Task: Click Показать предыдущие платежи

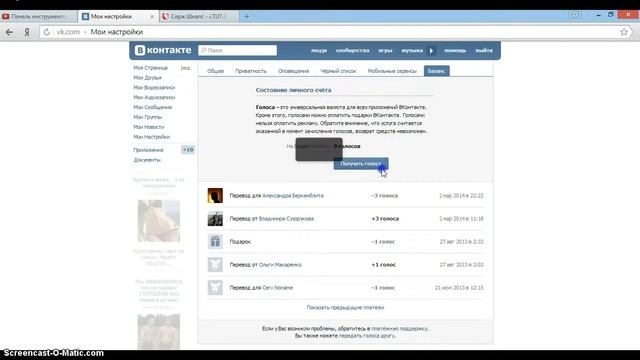Action: click(x=345, y=307)
